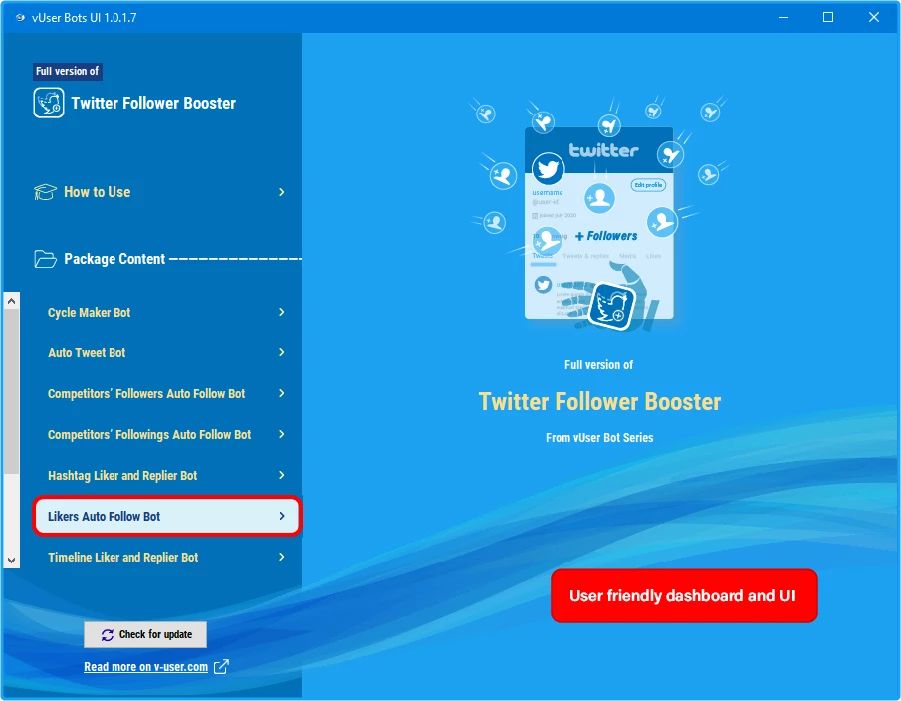Expand chevron for Hashtag Liker and Replier
The height and width of the screenshot is (701, 901).
click(282, 475)
